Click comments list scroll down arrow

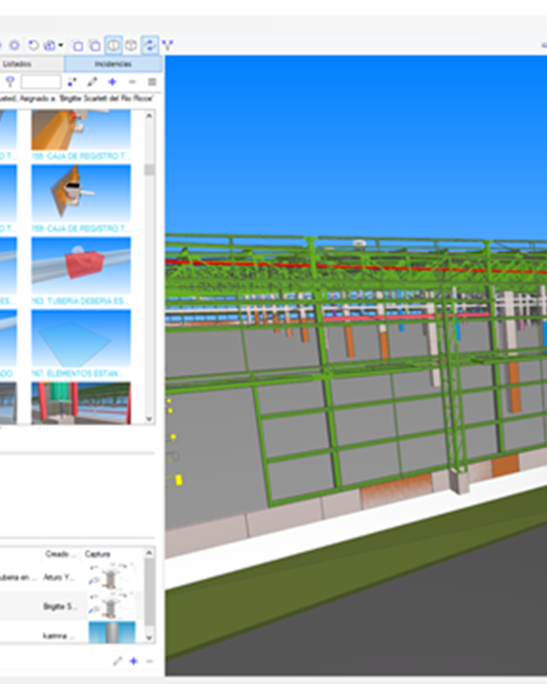coord(149,638)
